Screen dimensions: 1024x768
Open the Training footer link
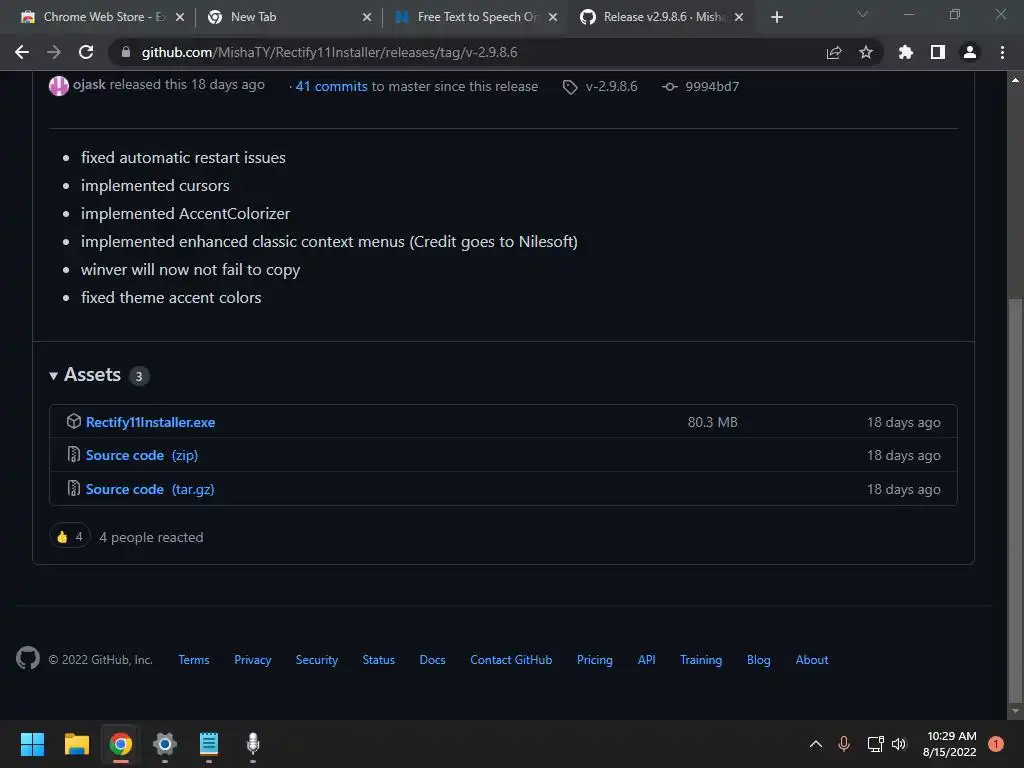(x=701, y=660)
